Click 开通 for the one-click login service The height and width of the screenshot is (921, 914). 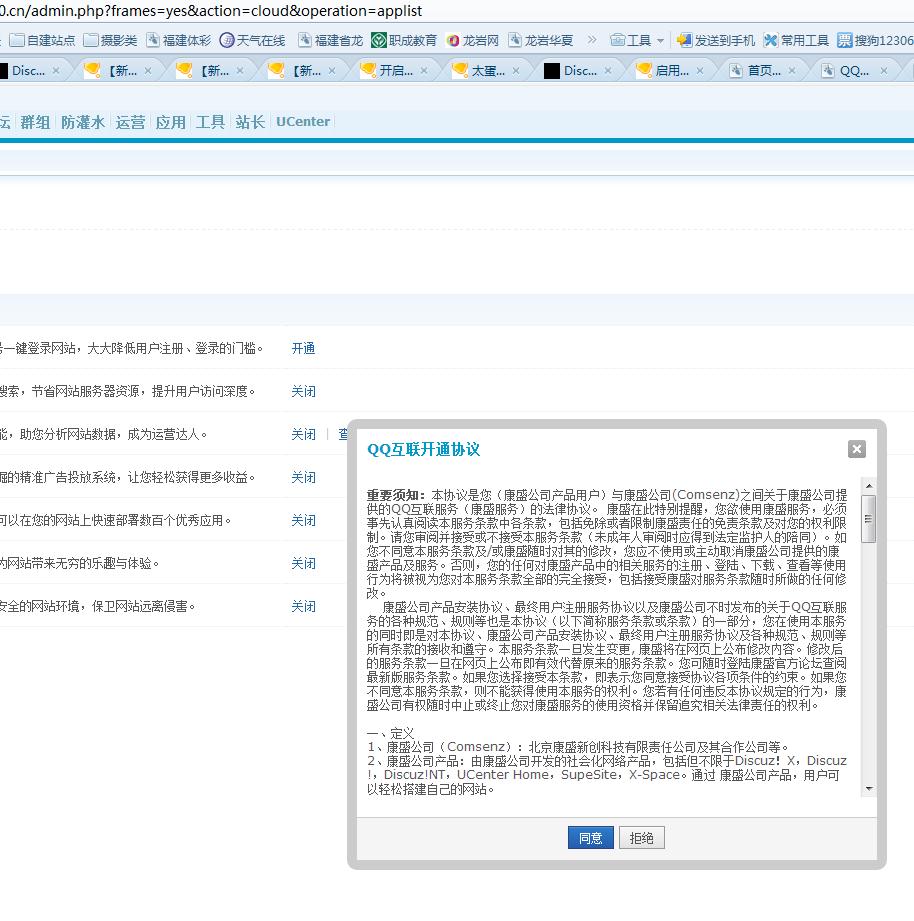pyautogui.click(x=303, y=348)
